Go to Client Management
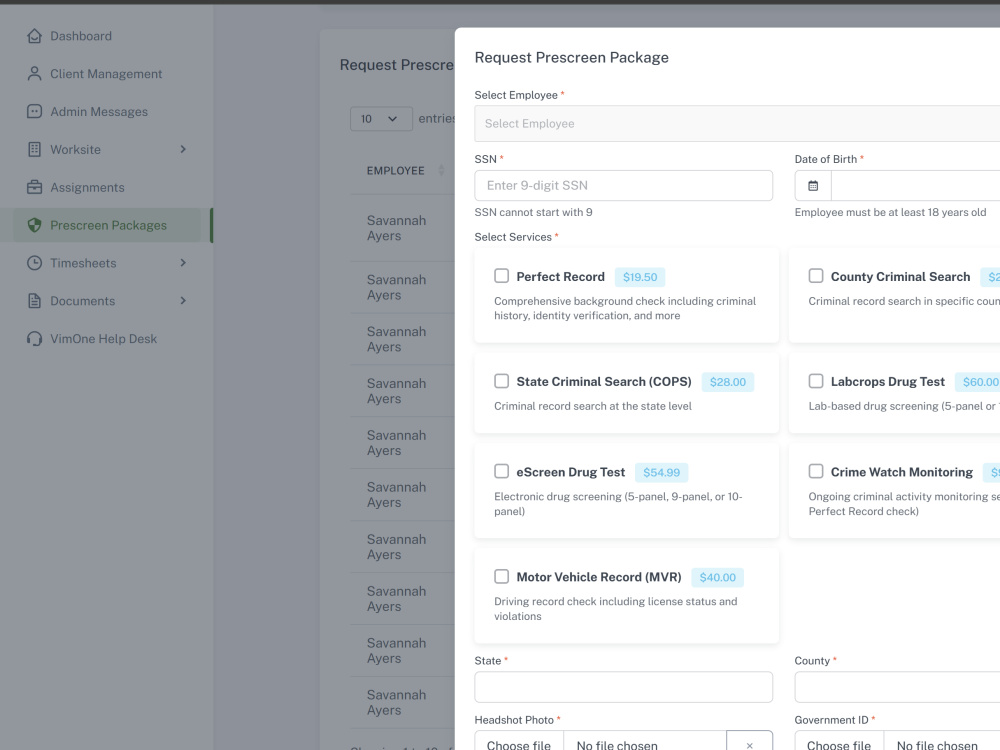Image resolution: width=1000 pixels, height=750 pixels. click(106, 74)
